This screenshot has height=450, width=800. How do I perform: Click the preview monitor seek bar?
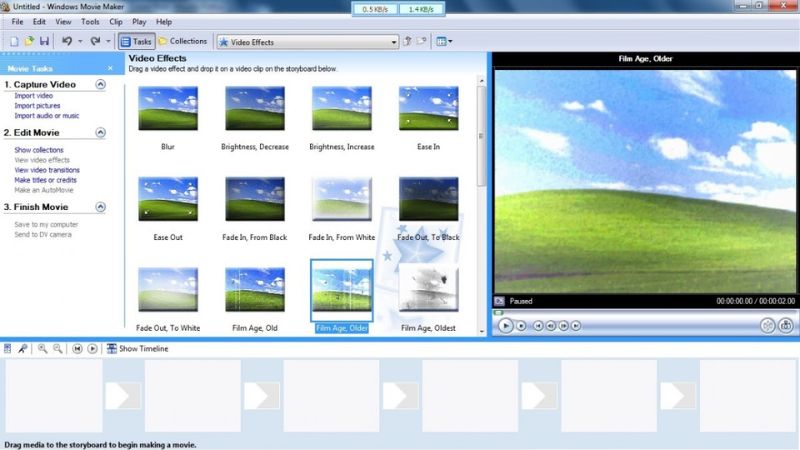coord(644,312)
